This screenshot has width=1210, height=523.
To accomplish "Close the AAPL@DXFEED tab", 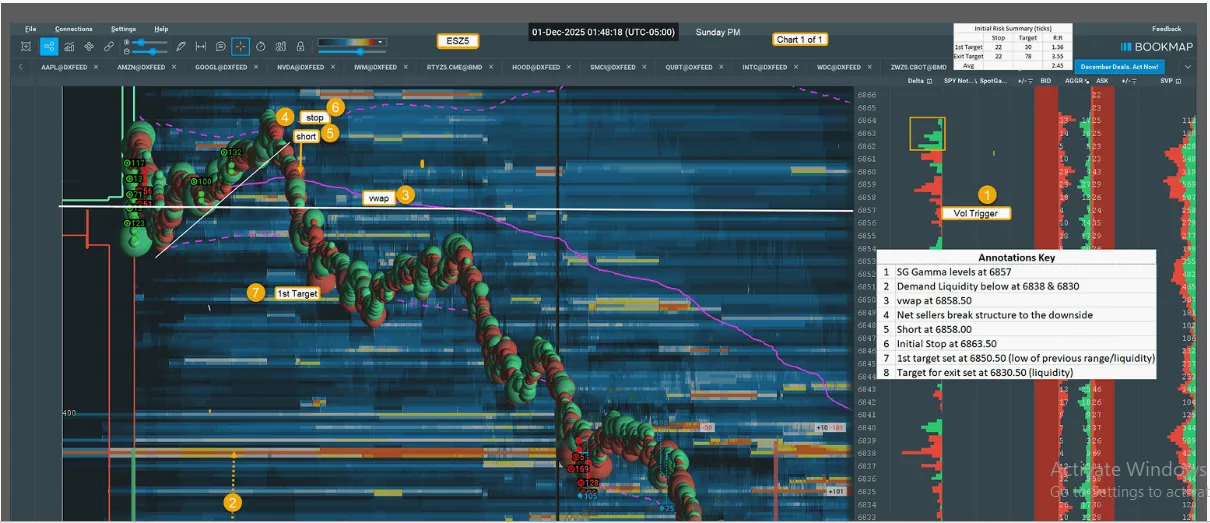I will click(94, 67).
